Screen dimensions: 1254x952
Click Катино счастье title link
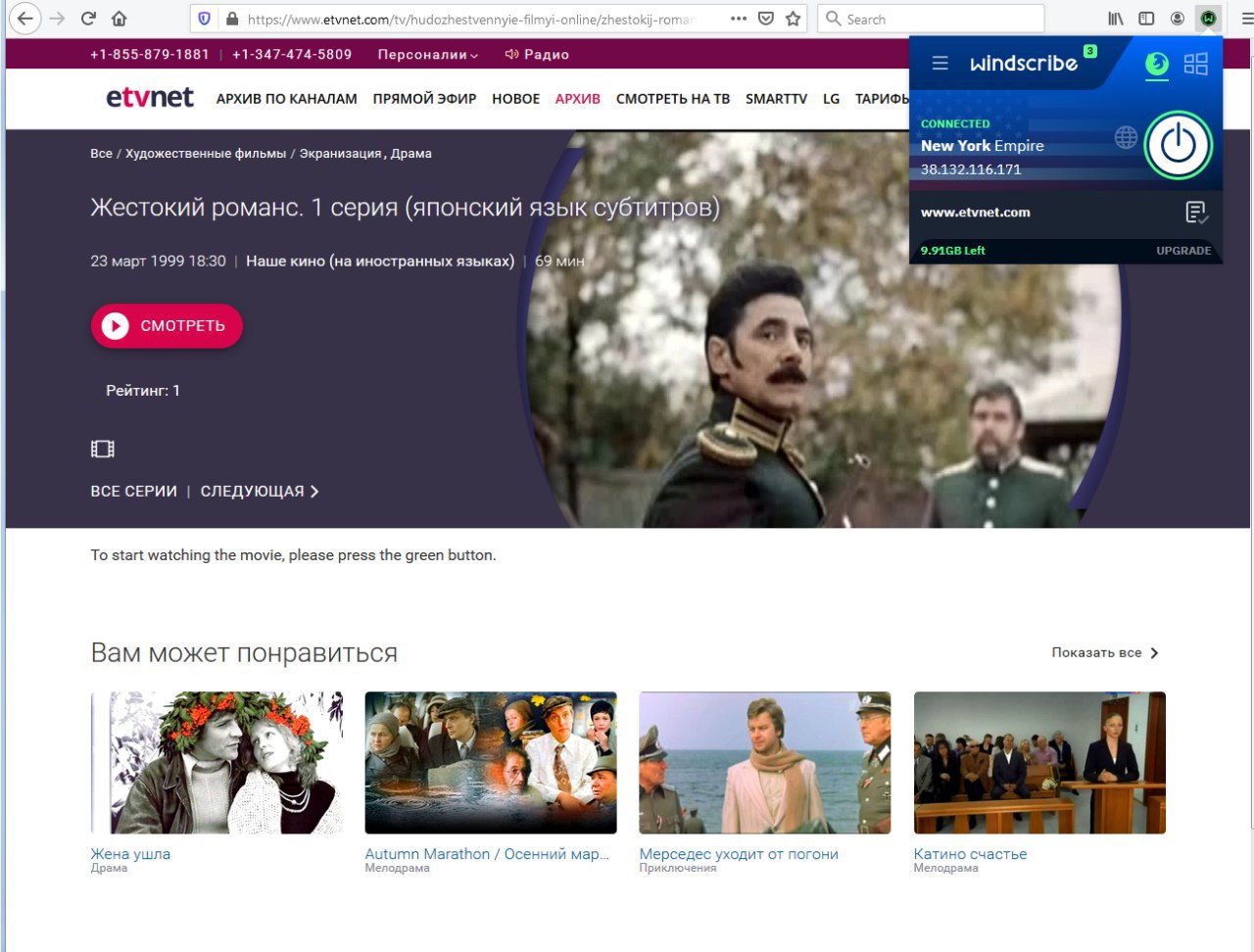tap(970, 854)
